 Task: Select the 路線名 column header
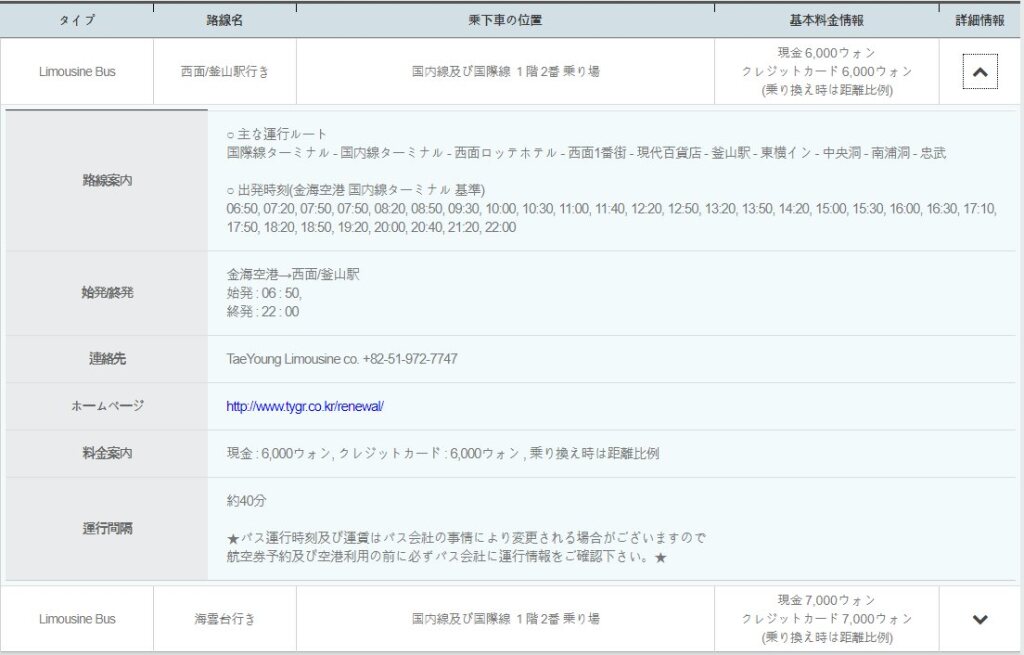tap(224, 20)
